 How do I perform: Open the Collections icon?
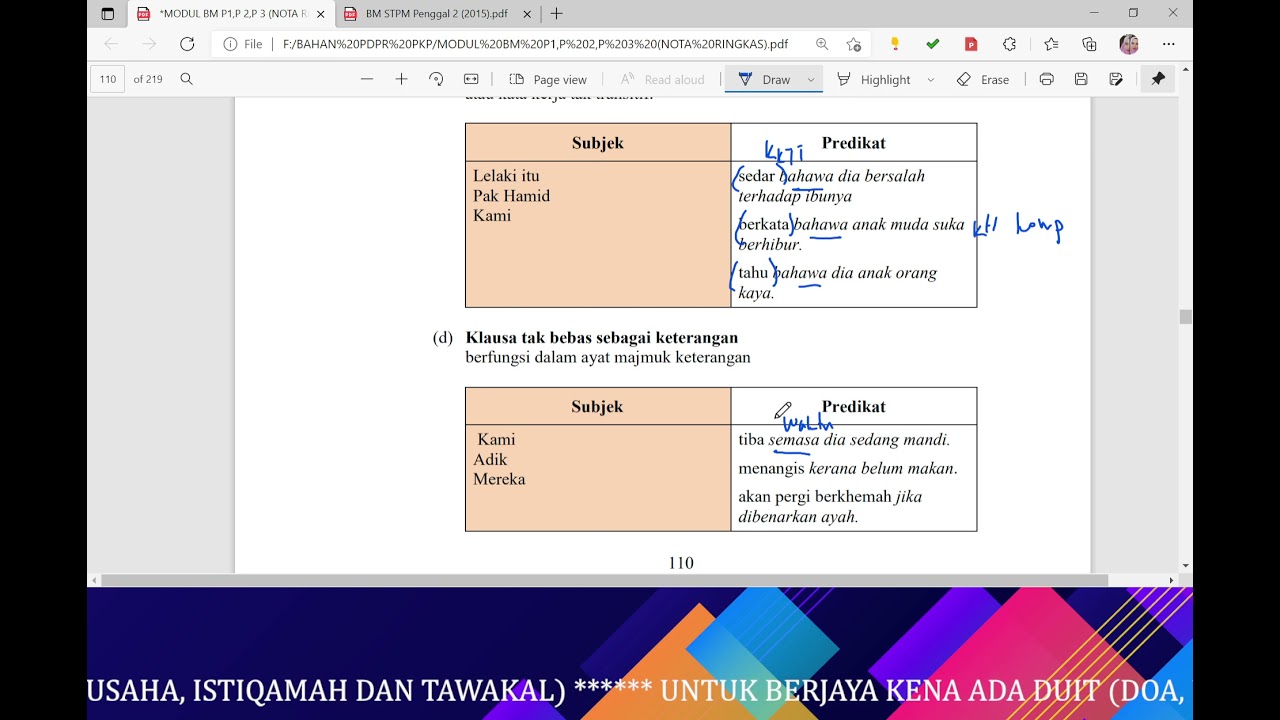1090,44
